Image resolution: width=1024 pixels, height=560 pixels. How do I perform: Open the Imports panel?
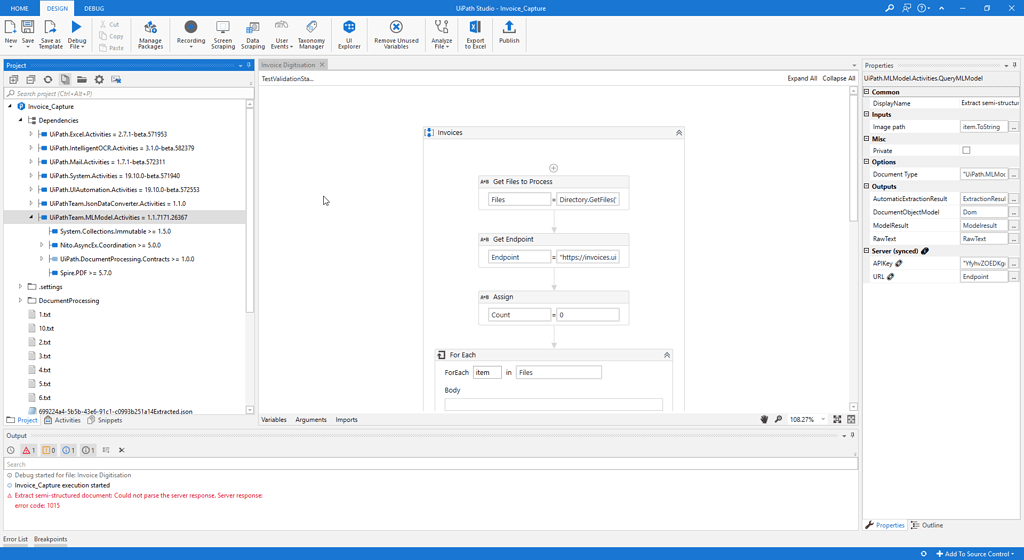[346, 420]
